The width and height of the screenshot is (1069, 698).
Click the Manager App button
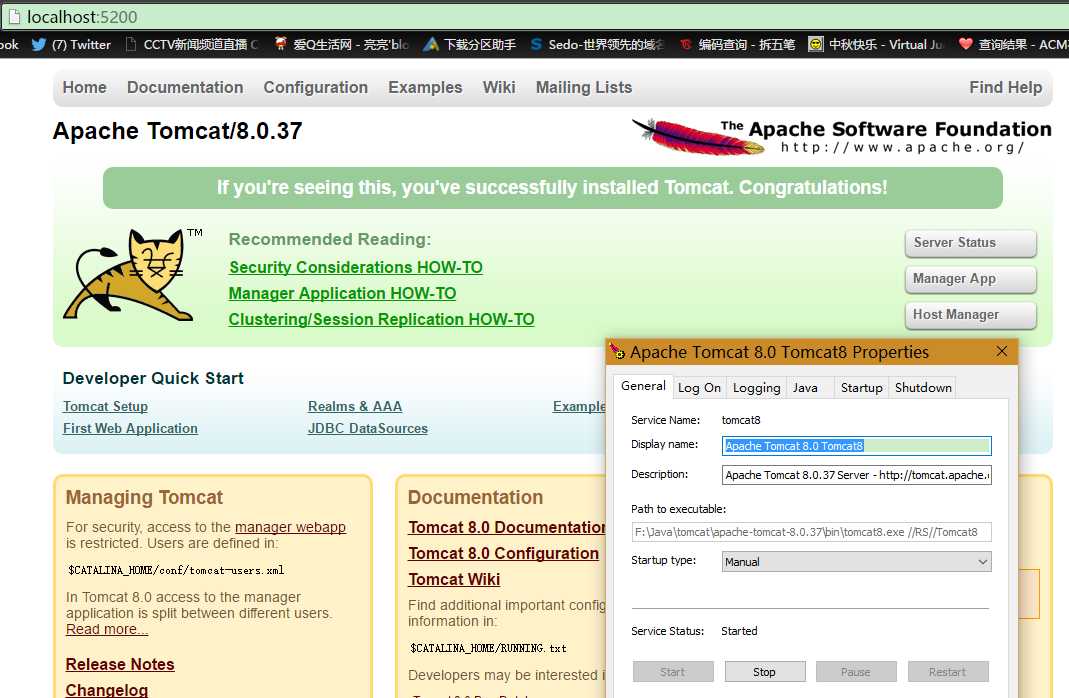point(971,279)
